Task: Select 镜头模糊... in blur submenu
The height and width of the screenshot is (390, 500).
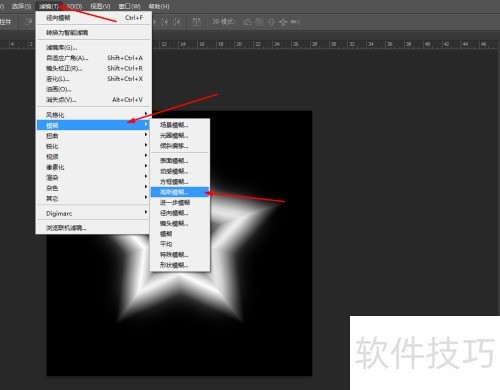Action: pyautogui.click(x=180, y=223)
